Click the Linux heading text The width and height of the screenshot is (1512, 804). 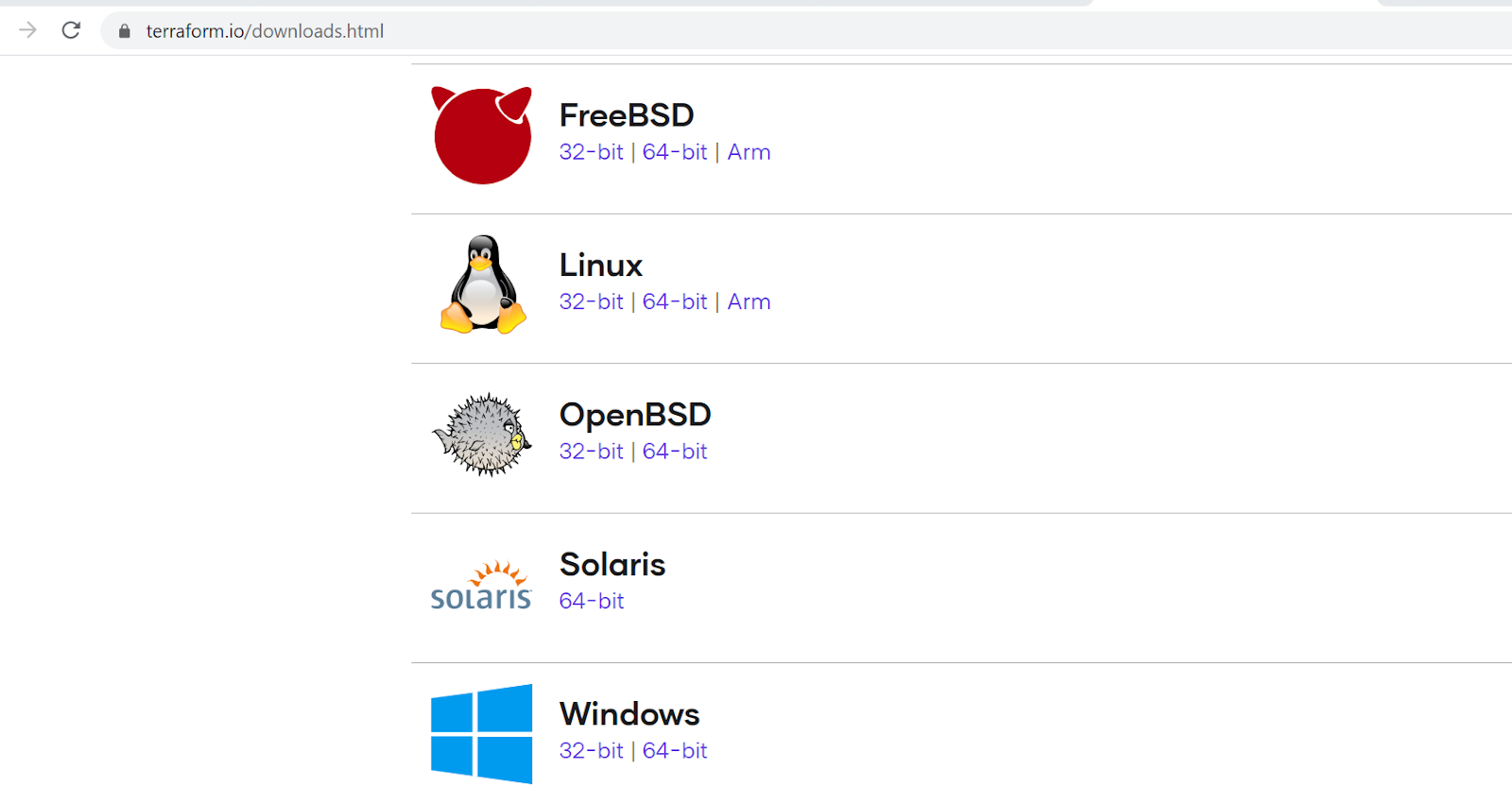tap(601, 265)
